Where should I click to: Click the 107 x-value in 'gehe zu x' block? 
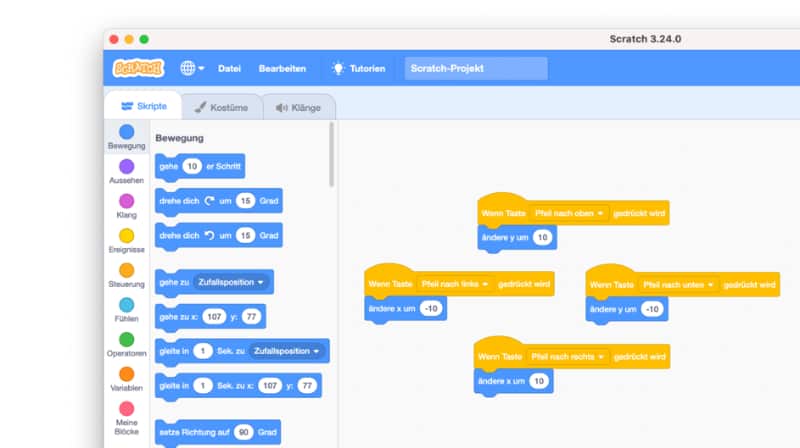tap(214, 317)
